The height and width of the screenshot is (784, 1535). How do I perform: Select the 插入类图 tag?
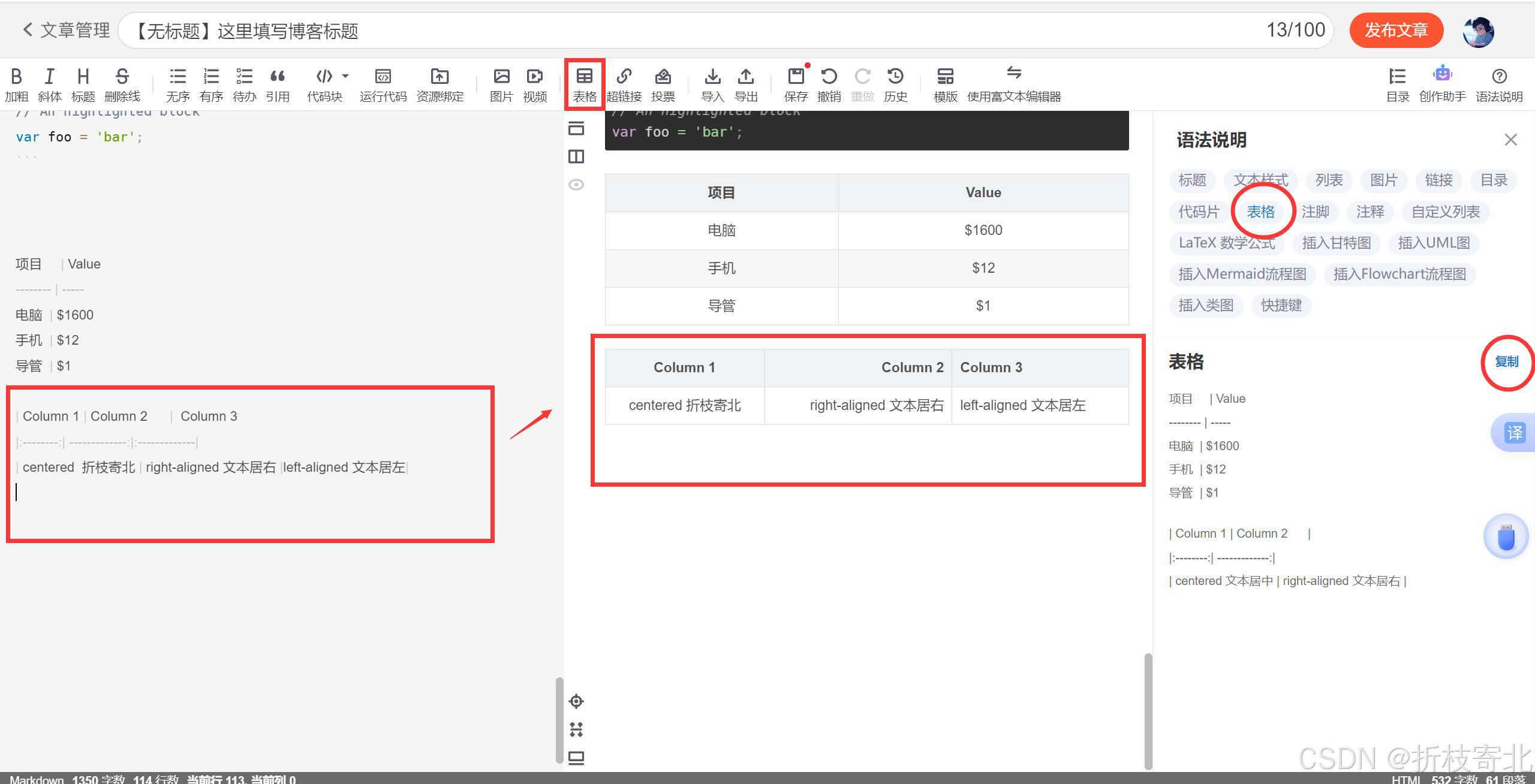[1206, 305]
